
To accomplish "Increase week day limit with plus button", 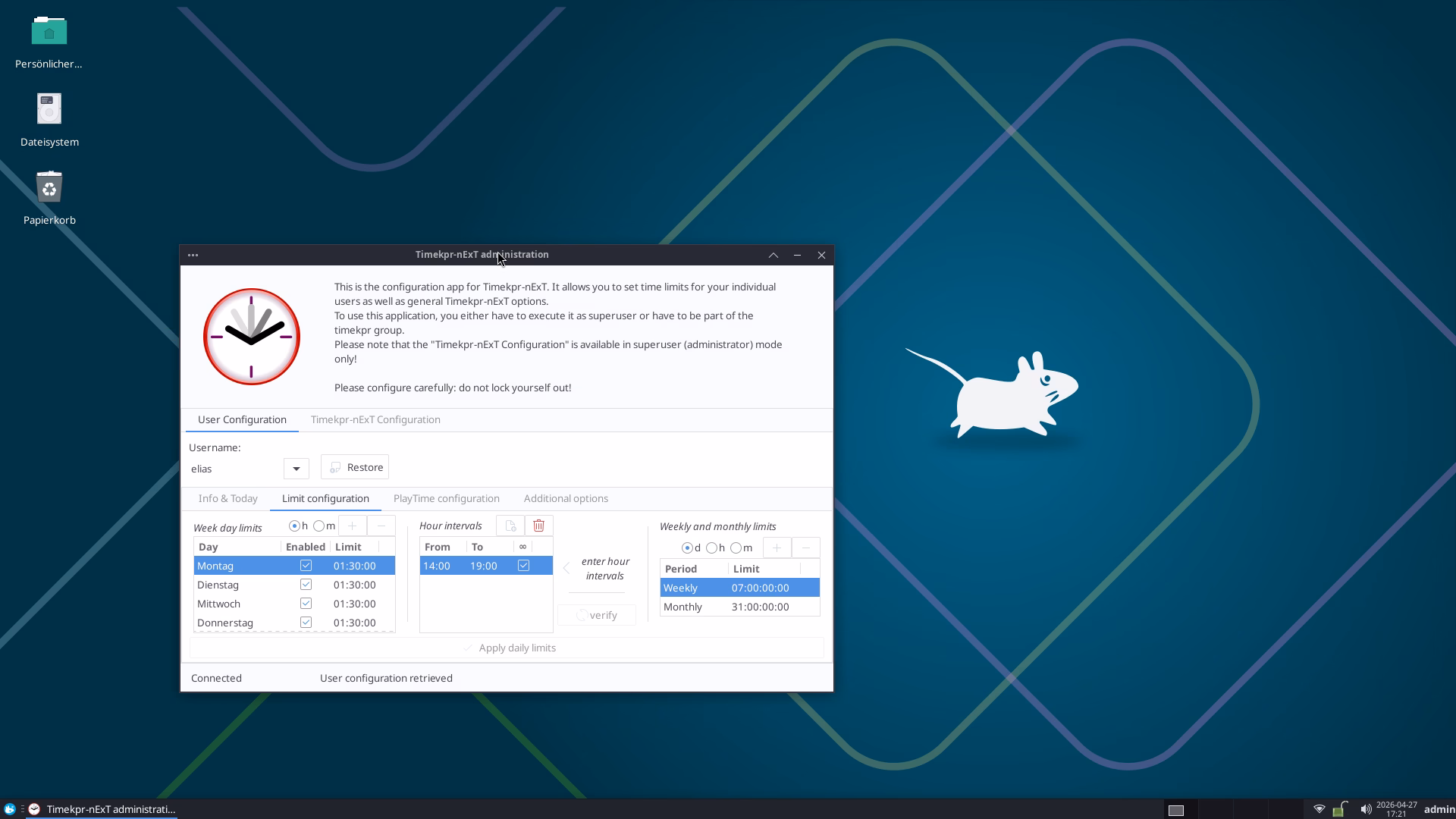I will pos(352,526).
